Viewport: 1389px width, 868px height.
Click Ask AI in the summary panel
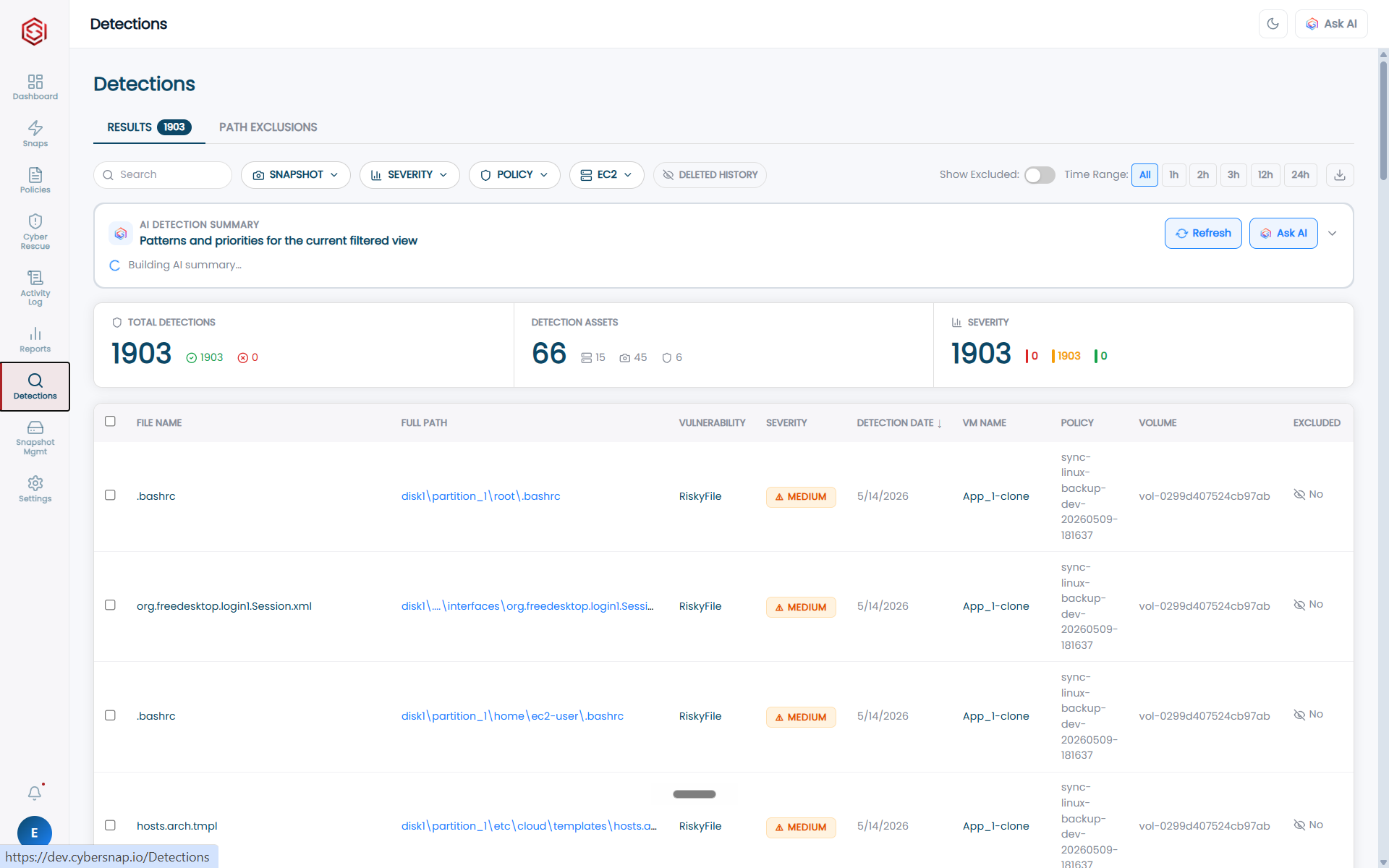click(x=1283, y=233)
